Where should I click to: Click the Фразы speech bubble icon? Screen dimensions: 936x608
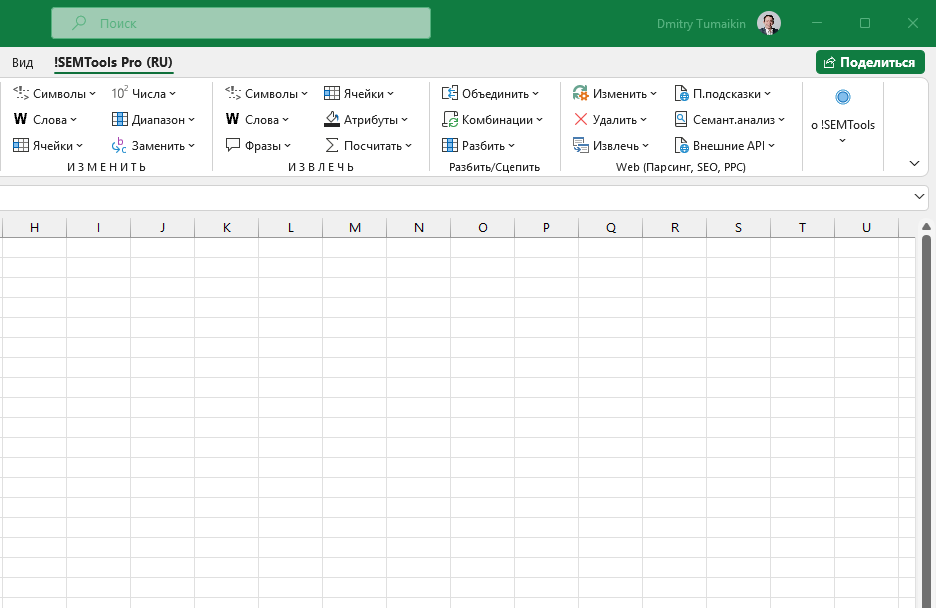coord(233,146)
